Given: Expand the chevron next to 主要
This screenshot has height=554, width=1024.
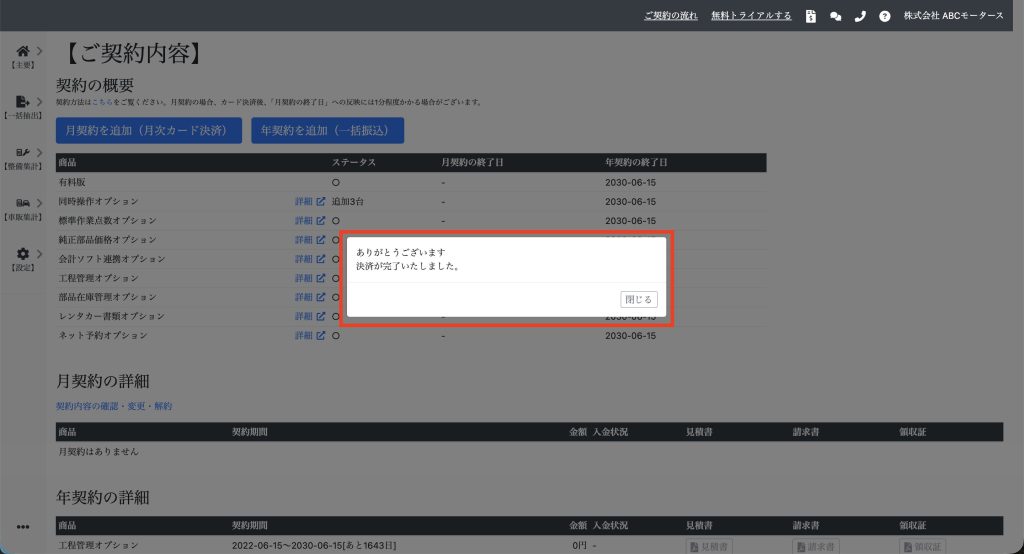Looking at the screenshot, I should click(39, 51).
